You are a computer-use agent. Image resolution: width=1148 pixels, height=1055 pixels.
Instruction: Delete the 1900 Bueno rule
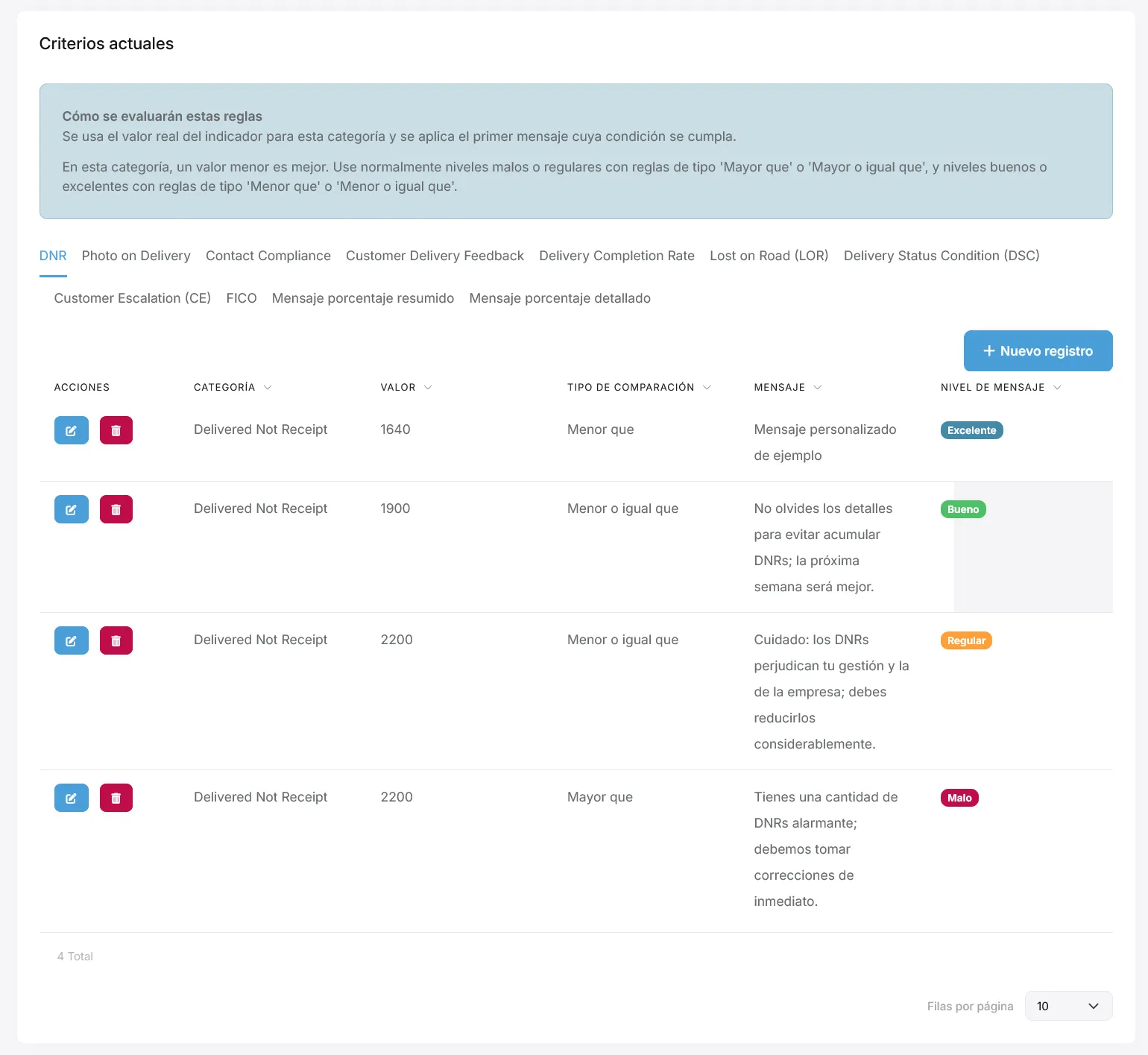coord(116,509)
